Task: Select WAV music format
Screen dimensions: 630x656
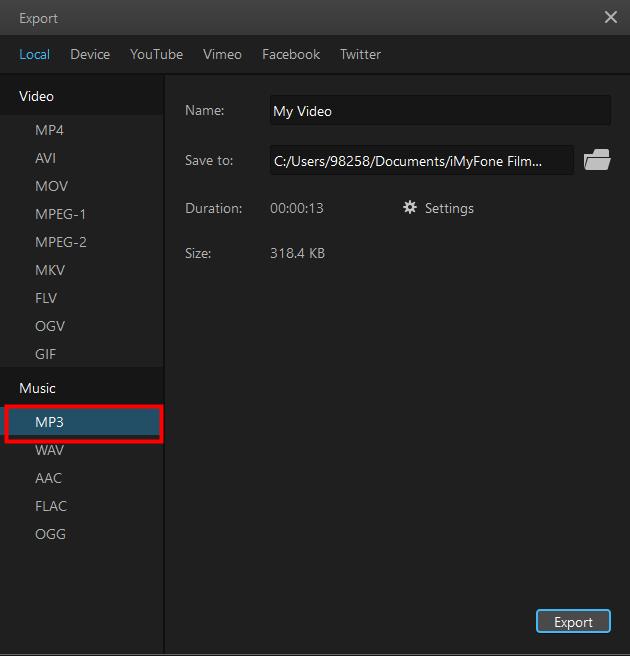Action: coord(49,450)
